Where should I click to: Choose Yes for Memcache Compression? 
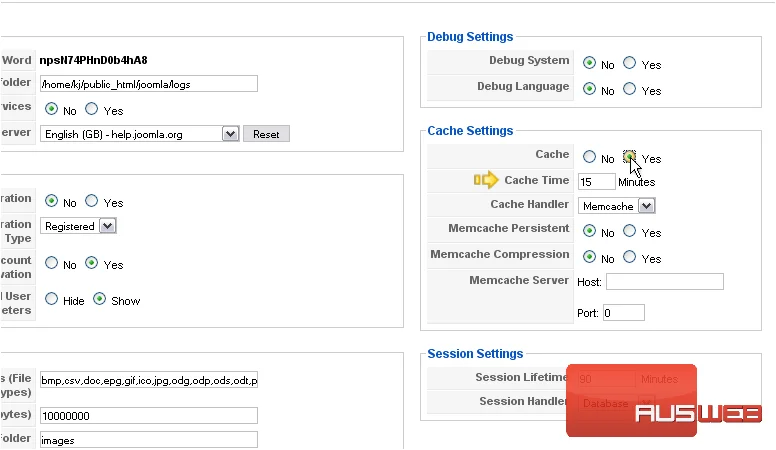[x=630, y=256]
